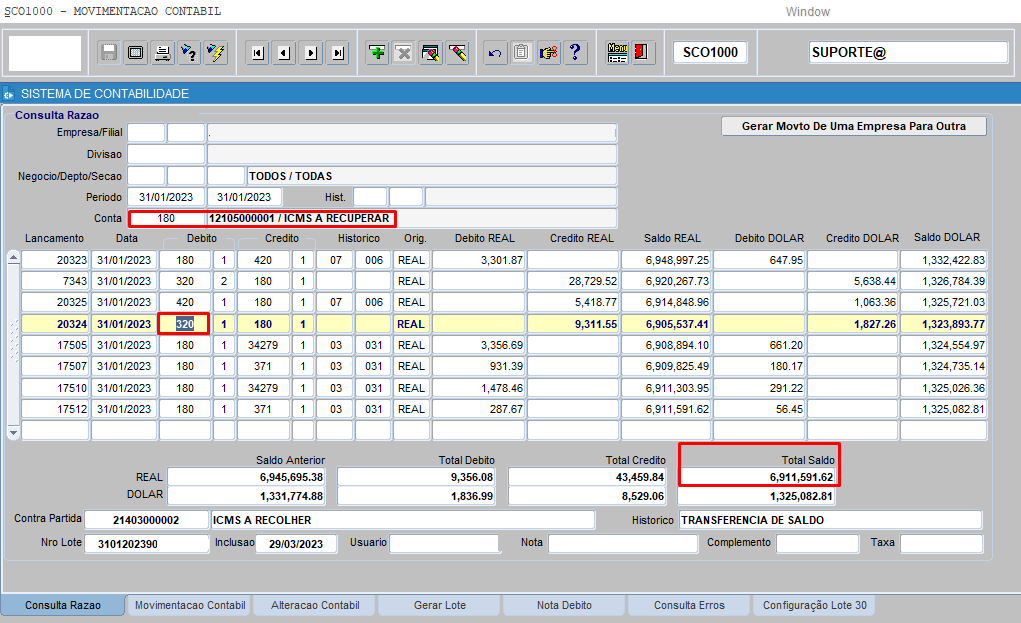The height and width of the screenshot is (623, 1021).
Task: Click the SUPORTE@ field in the toolbar
Action: (908, 52)
